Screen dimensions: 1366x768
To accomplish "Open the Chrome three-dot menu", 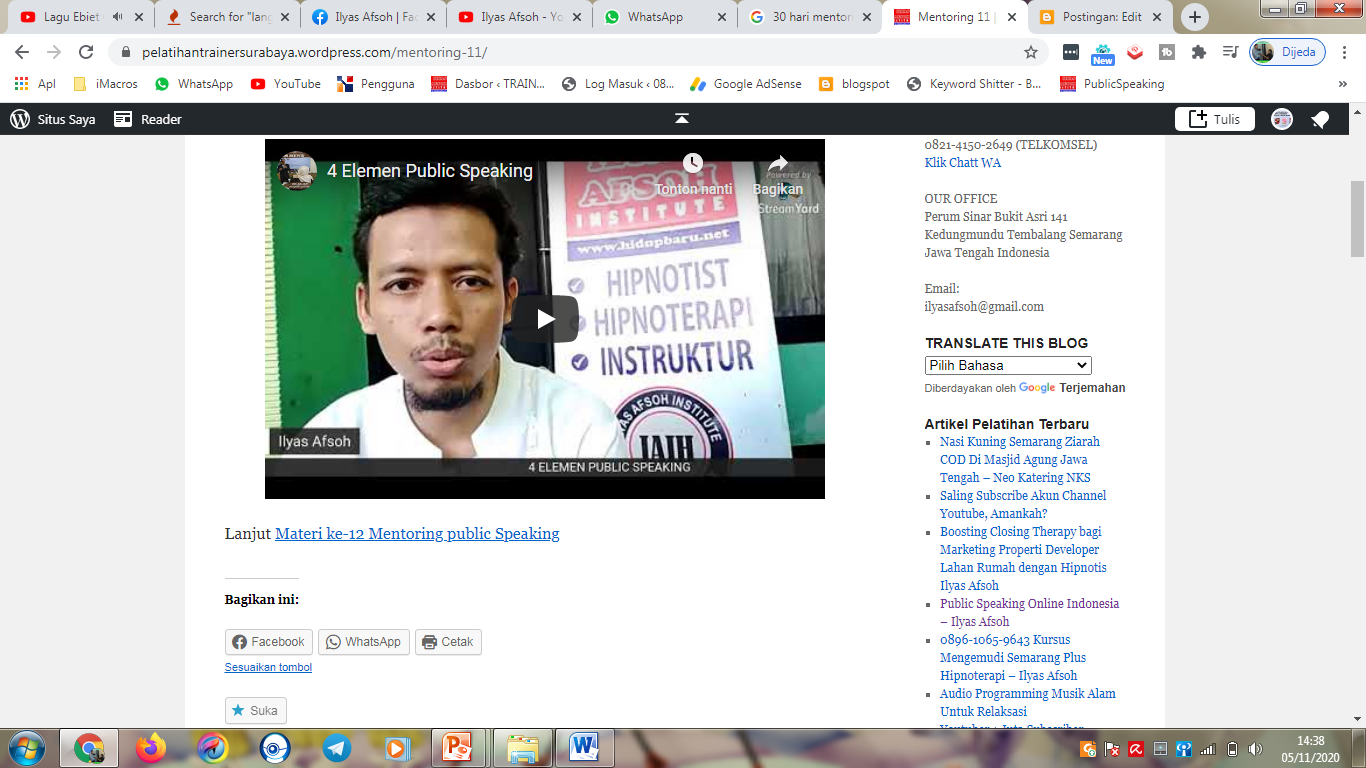I will (x=1346, y=52).
